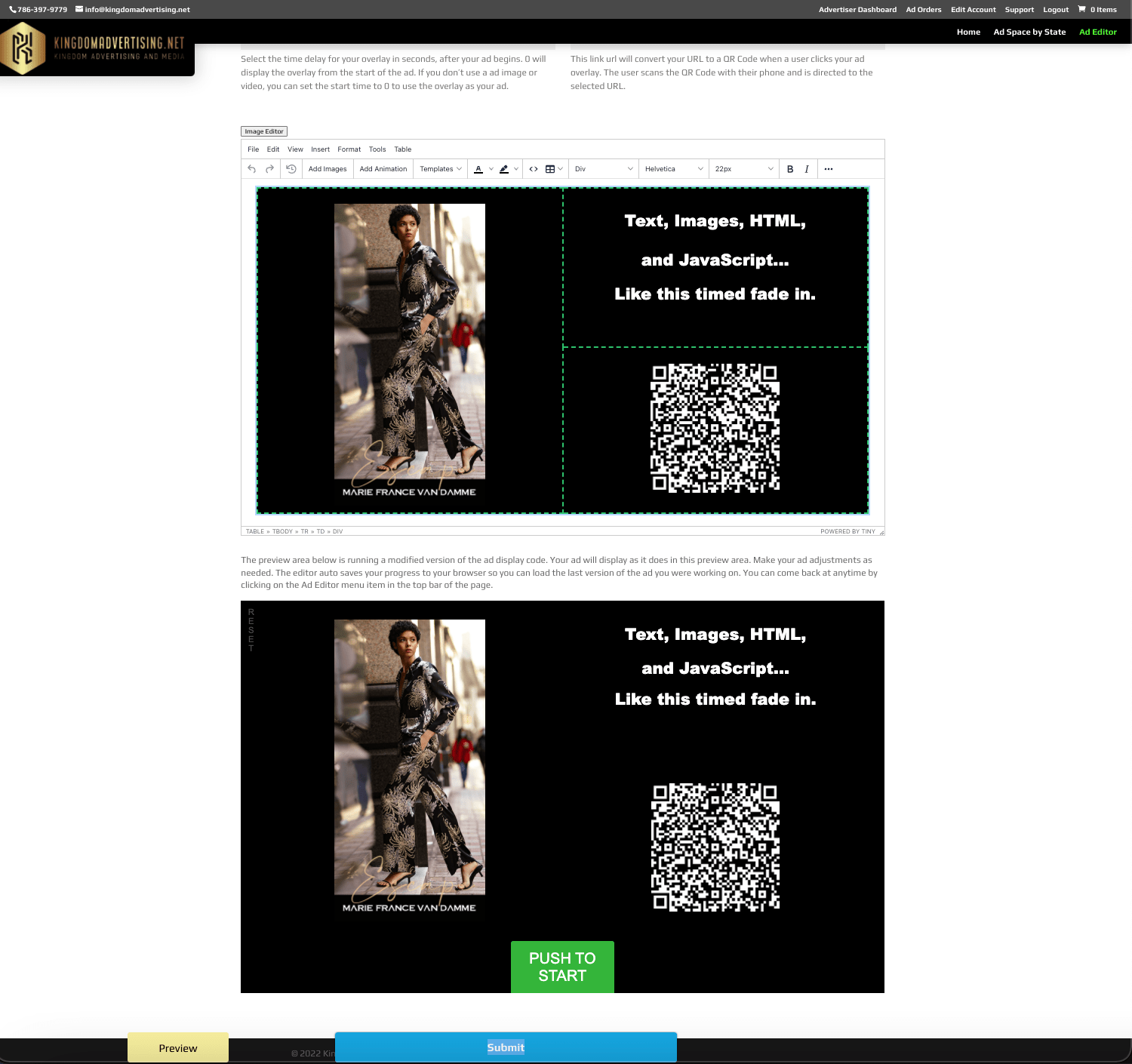
Task: Restore last draft with the clock icon
Action: [292, 169]
